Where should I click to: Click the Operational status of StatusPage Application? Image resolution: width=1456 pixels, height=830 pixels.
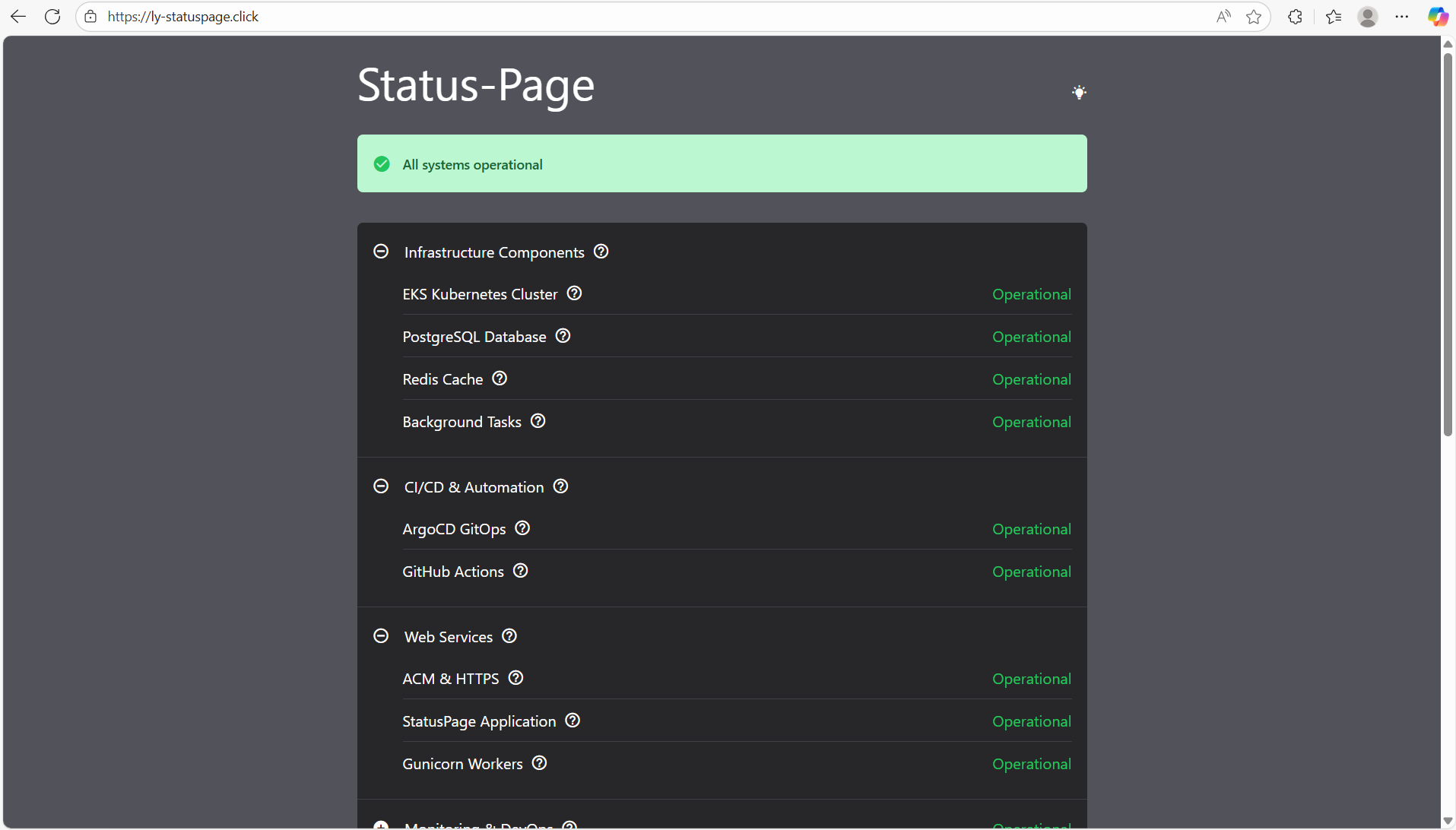coord(1031,721)
